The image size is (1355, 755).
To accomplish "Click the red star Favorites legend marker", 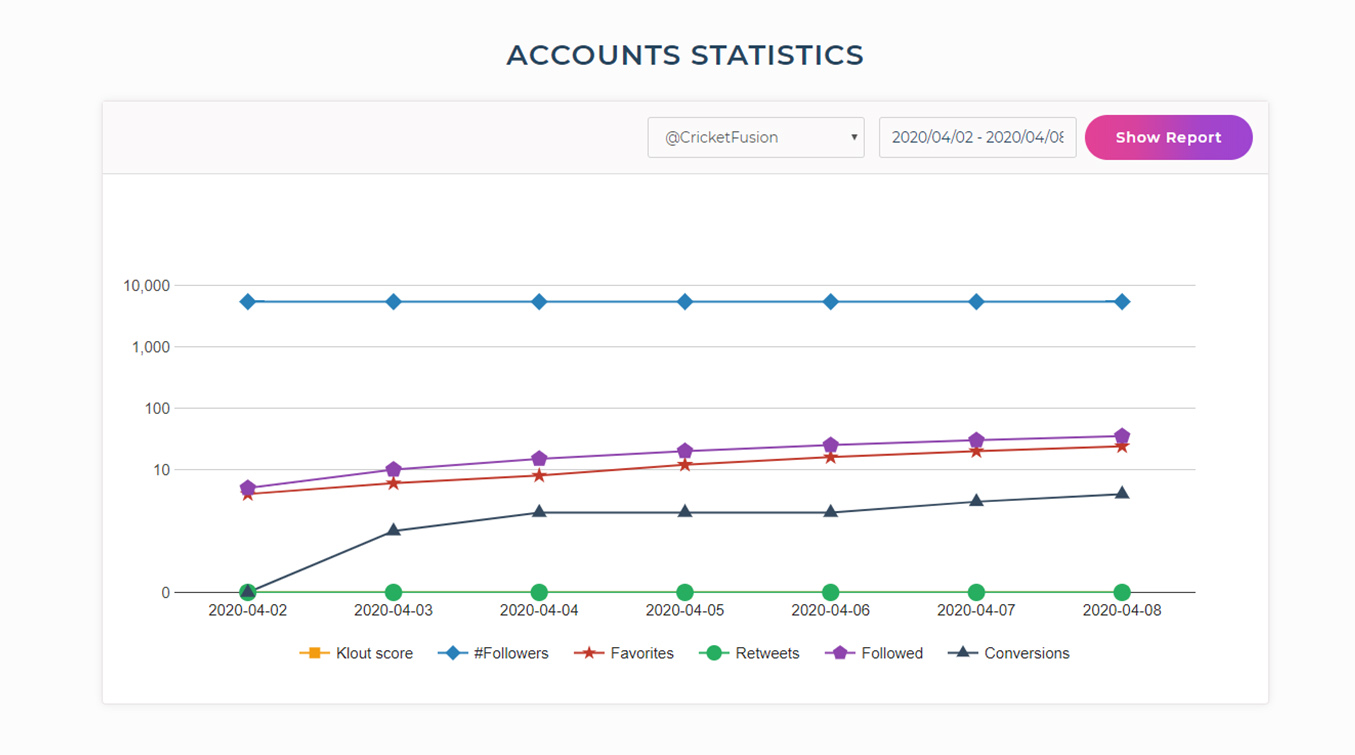I will tap(591, 652).
